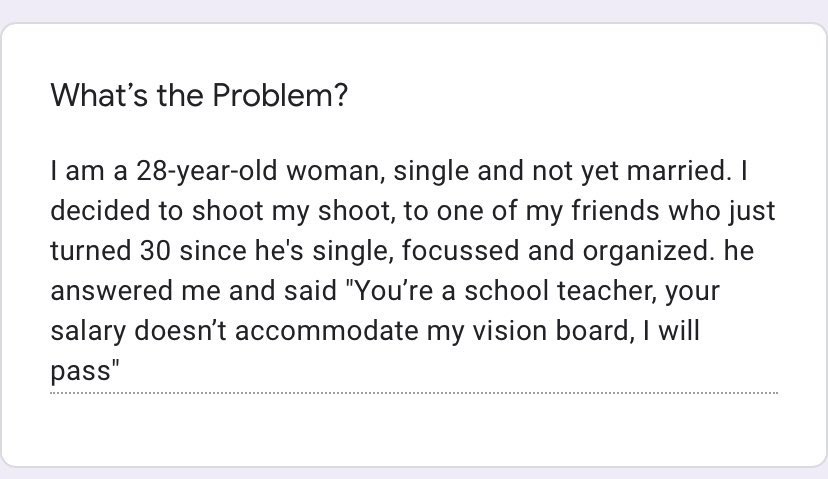Click the number "30" in the answer

[x=155, y=251]
